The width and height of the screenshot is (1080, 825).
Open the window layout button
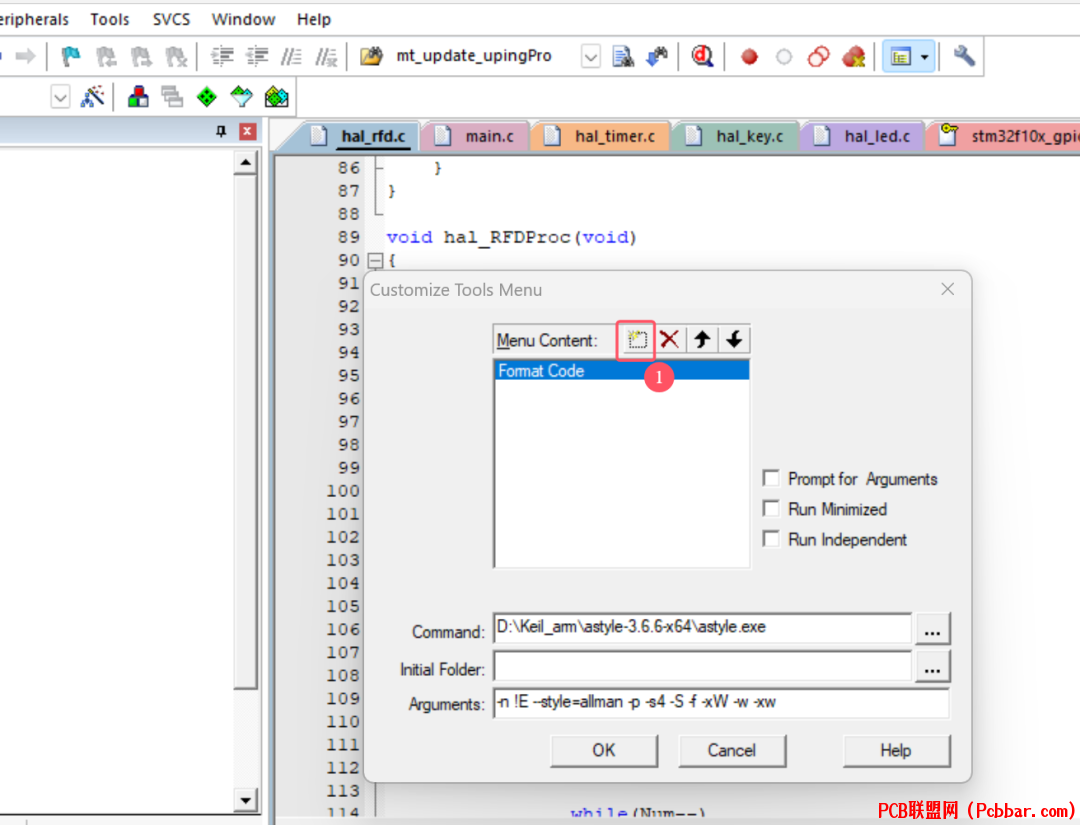(x=901, y=56)
